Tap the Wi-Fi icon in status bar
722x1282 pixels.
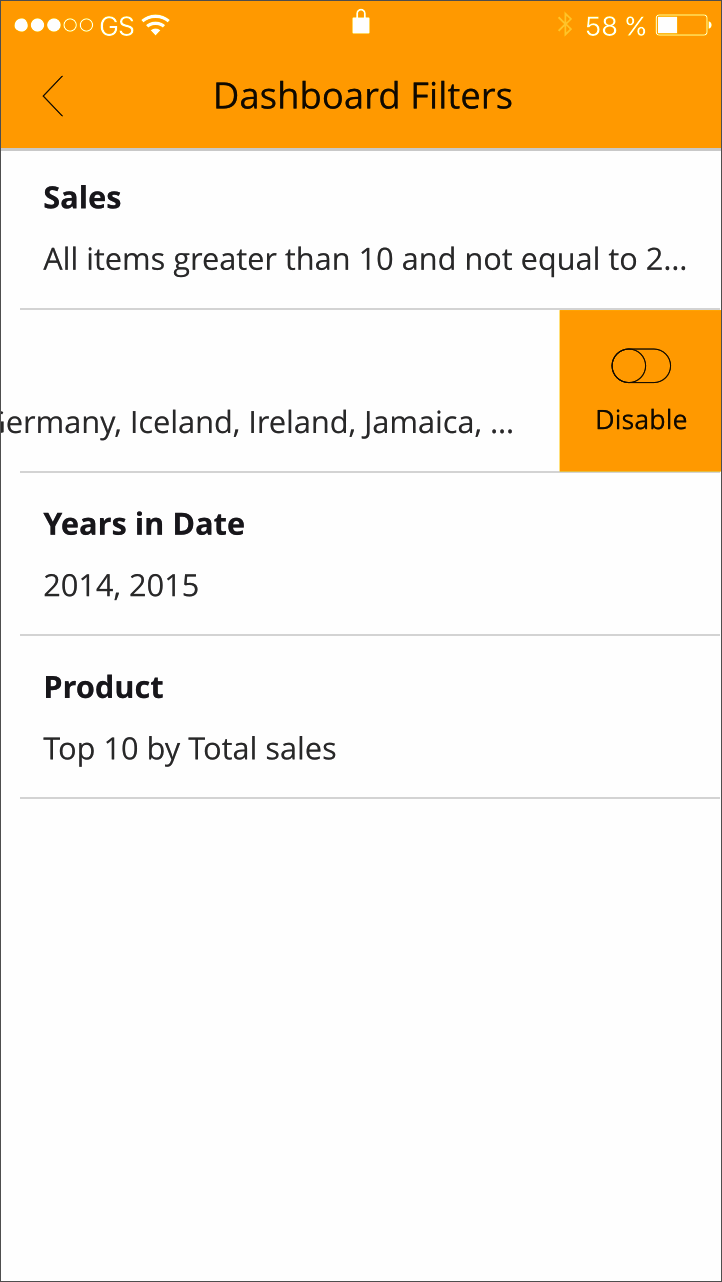point(155,25)
